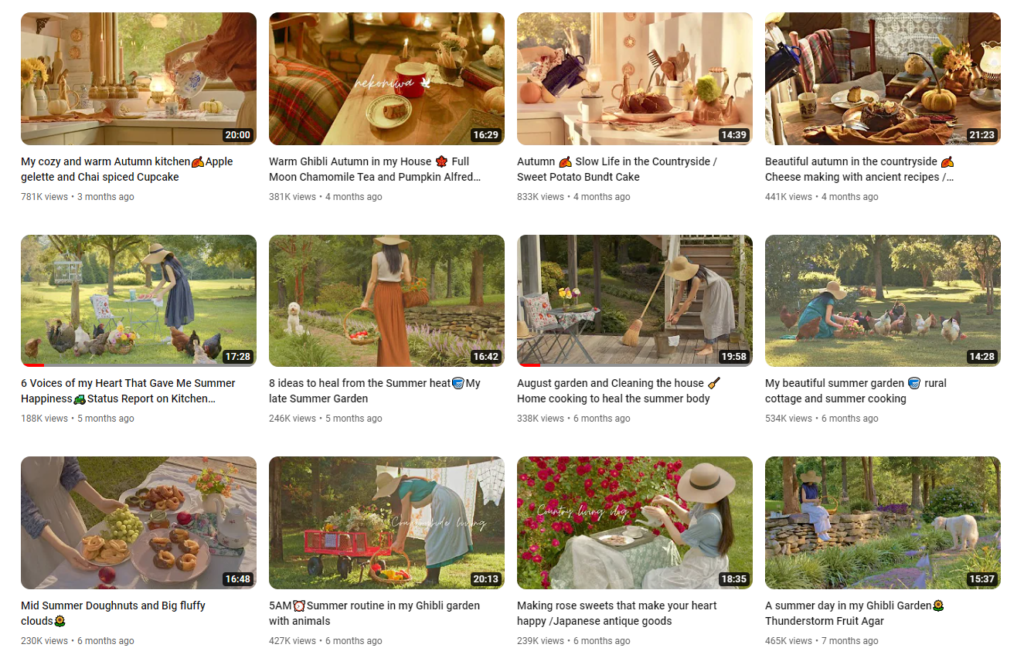Open '6 Voices of my Heart' summer happiness video
The width and height of the screenshot is (1024, 658).
127,390
